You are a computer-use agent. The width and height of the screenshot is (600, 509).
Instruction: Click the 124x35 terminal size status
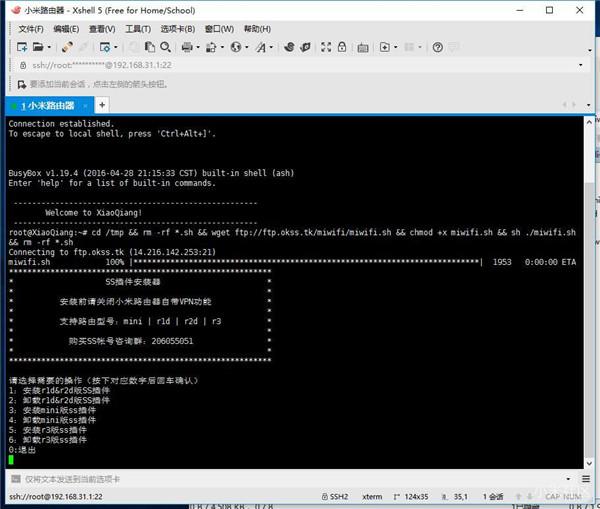pyautogui.click(x=411, y=497)
